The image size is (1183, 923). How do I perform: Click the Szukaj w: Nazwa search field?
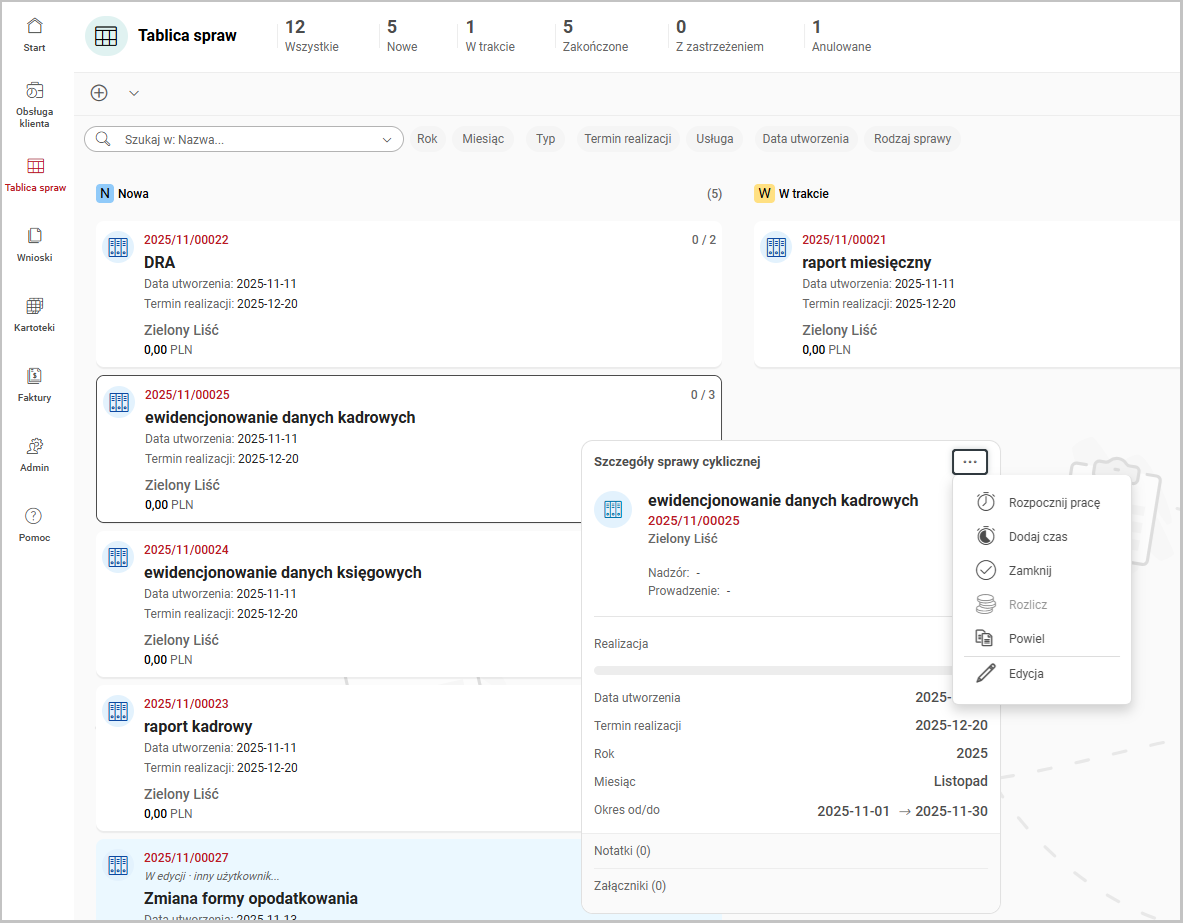click(245, 140)
